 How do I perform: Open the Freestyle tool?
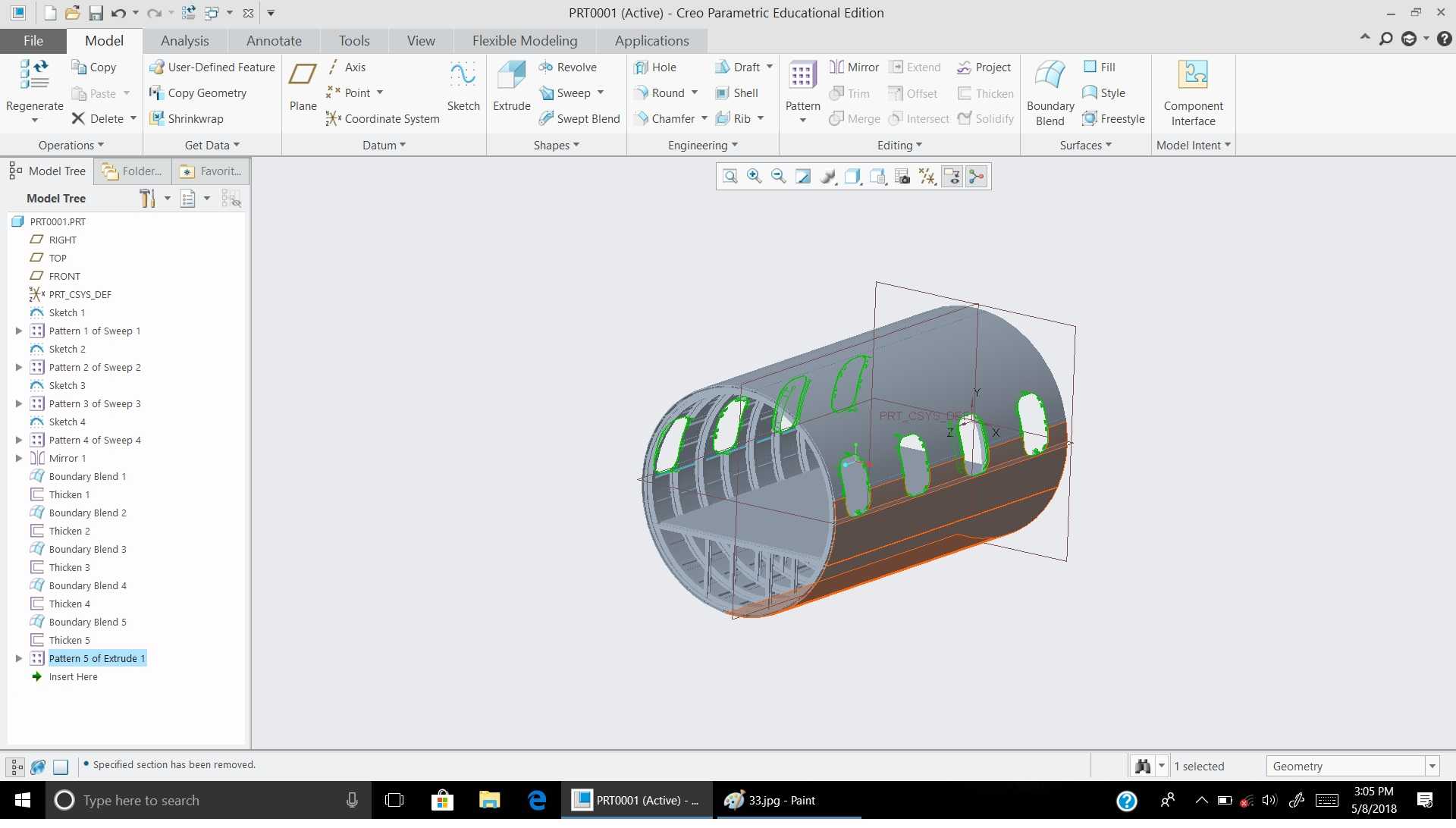point(1114,118)
